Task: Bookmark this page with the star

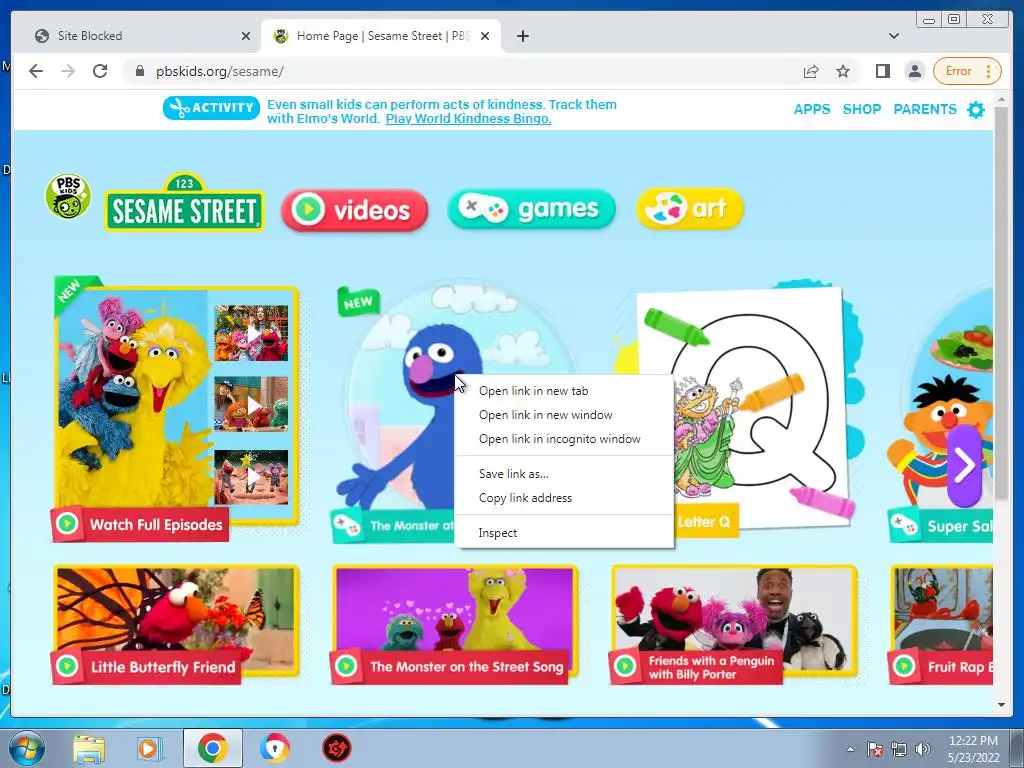Action: [843, 71]
